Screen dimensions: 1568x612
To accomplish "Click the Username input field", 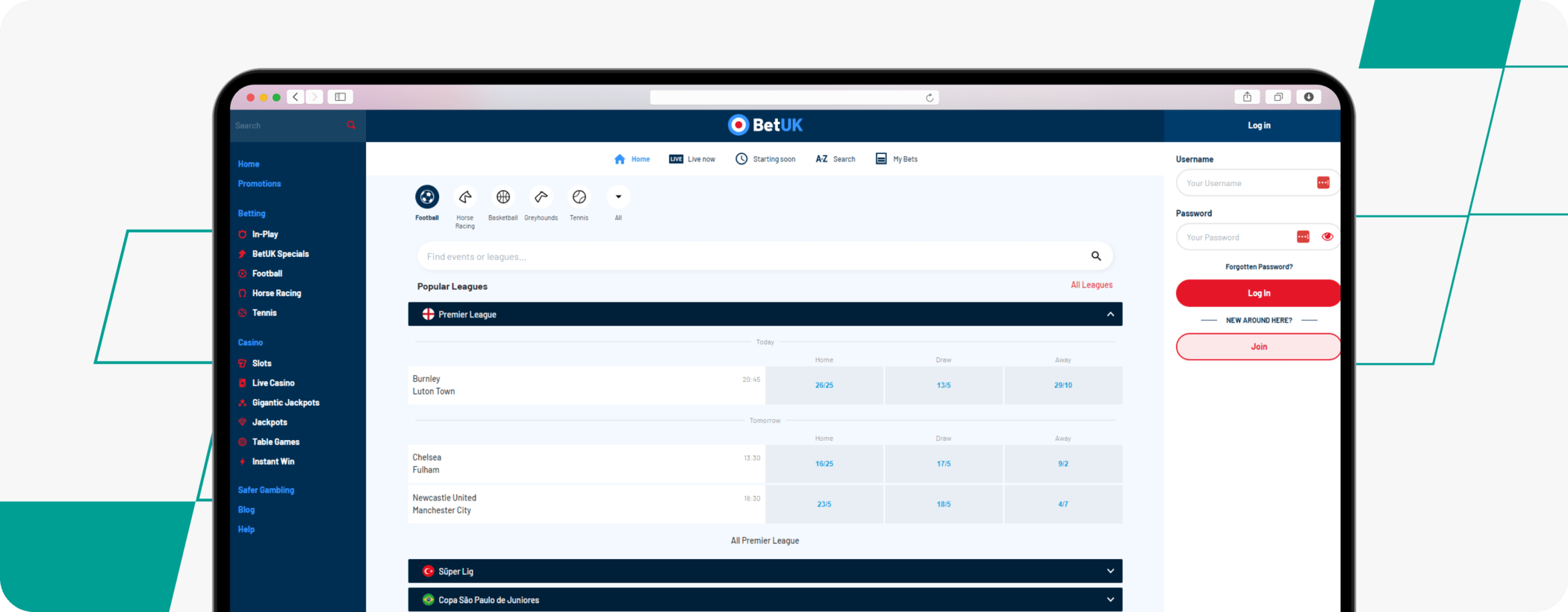I will click(x=1257, y=183).
